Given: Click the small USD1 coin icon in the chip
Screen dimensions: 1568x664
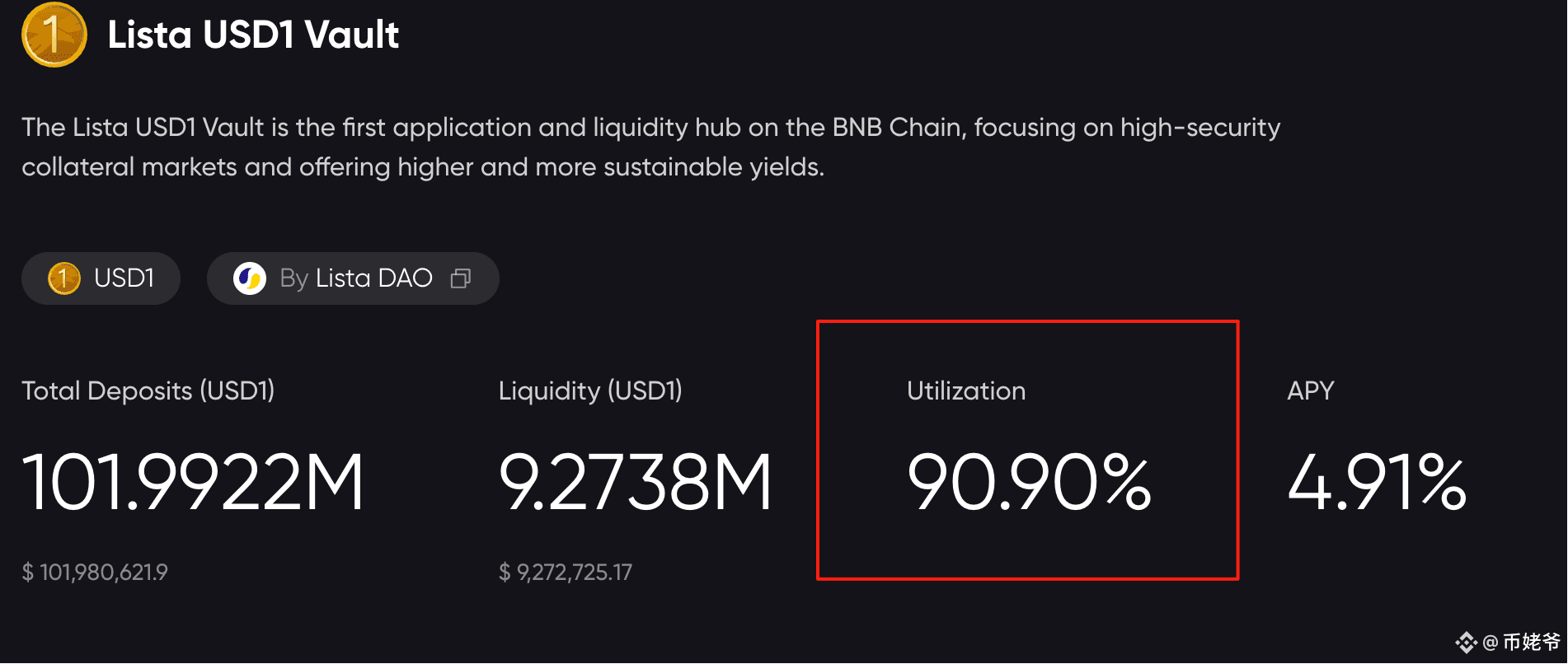Looking at the screenshot, I should tap(64, 278).
